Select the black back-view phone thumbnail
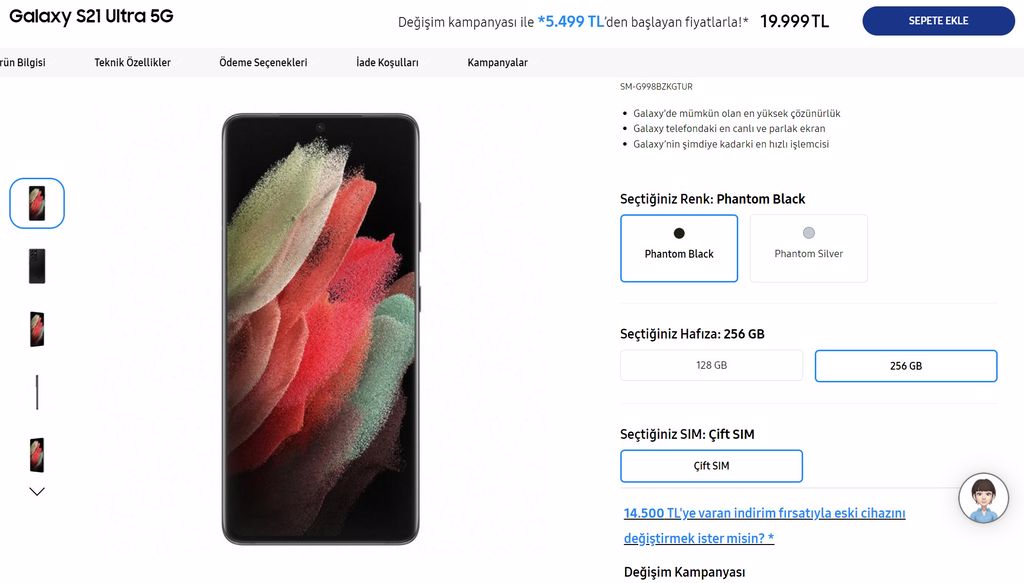 (37, 266)
